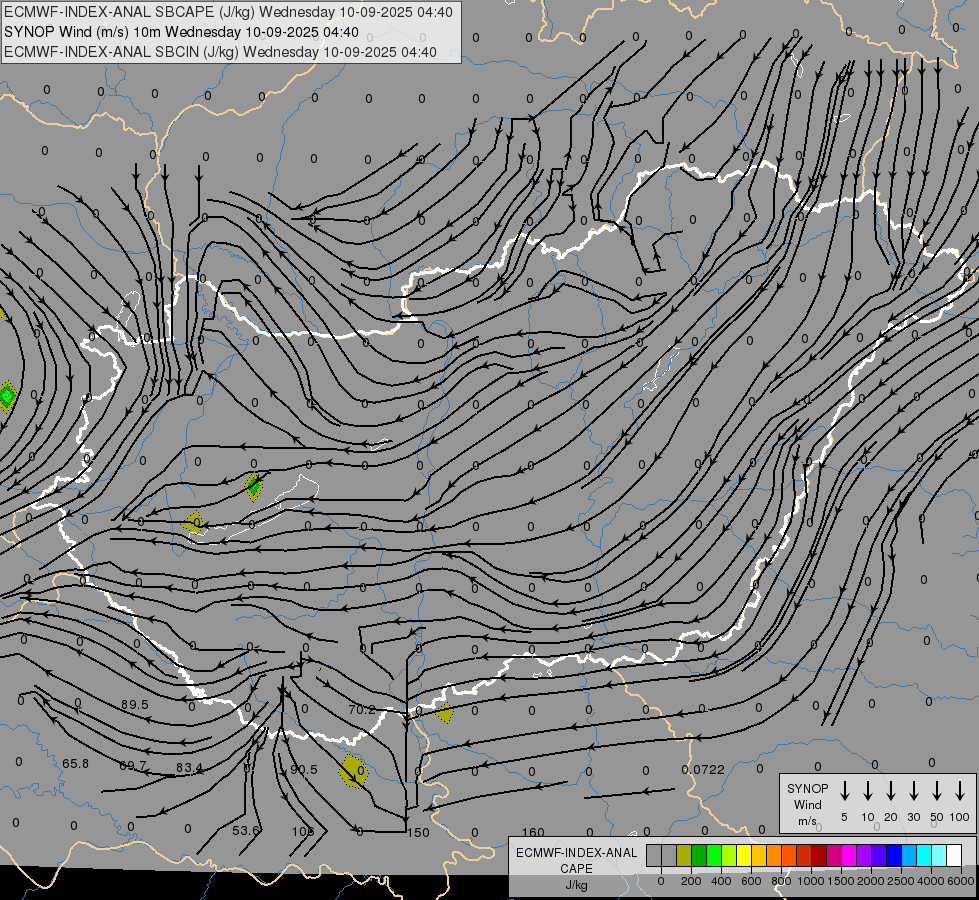
Task: Pick the pure yellow swatch before 600
Action: [x=744, y=855]
